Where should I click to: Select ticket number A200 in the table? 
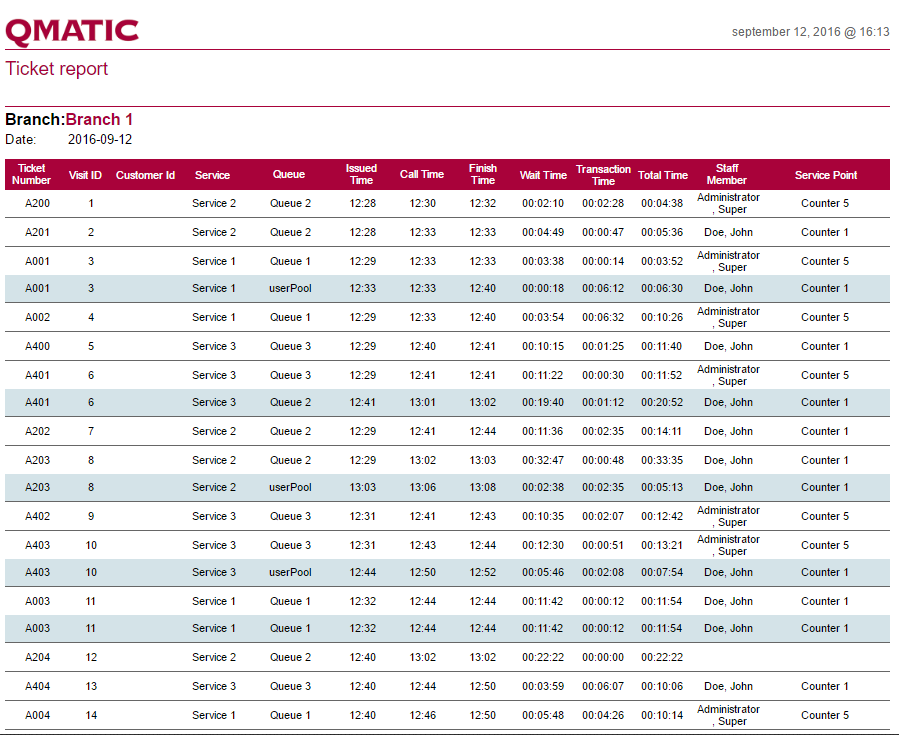point(37,203)
